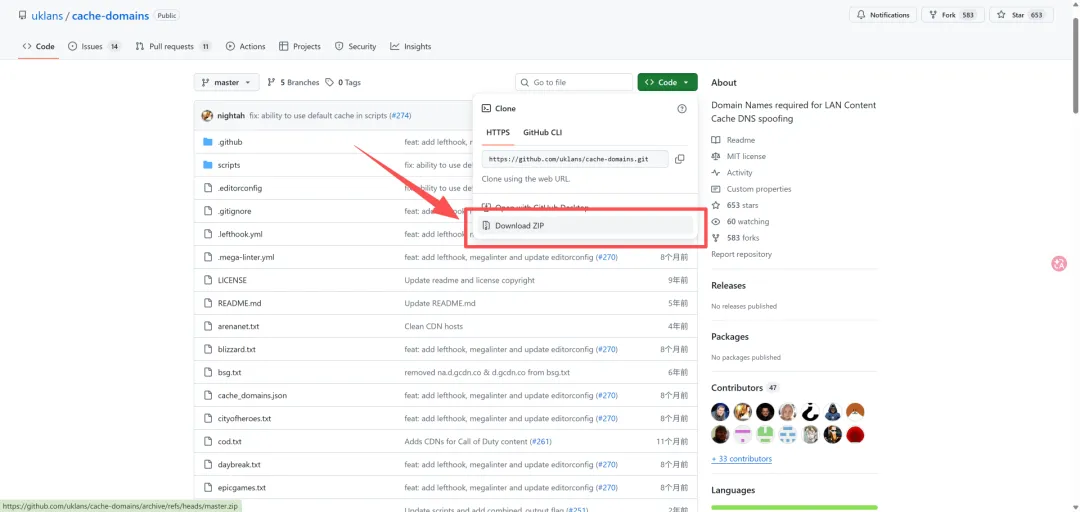Click the clone help question icon
Viewport: 1080px width, 512px height.
(682, 108)
